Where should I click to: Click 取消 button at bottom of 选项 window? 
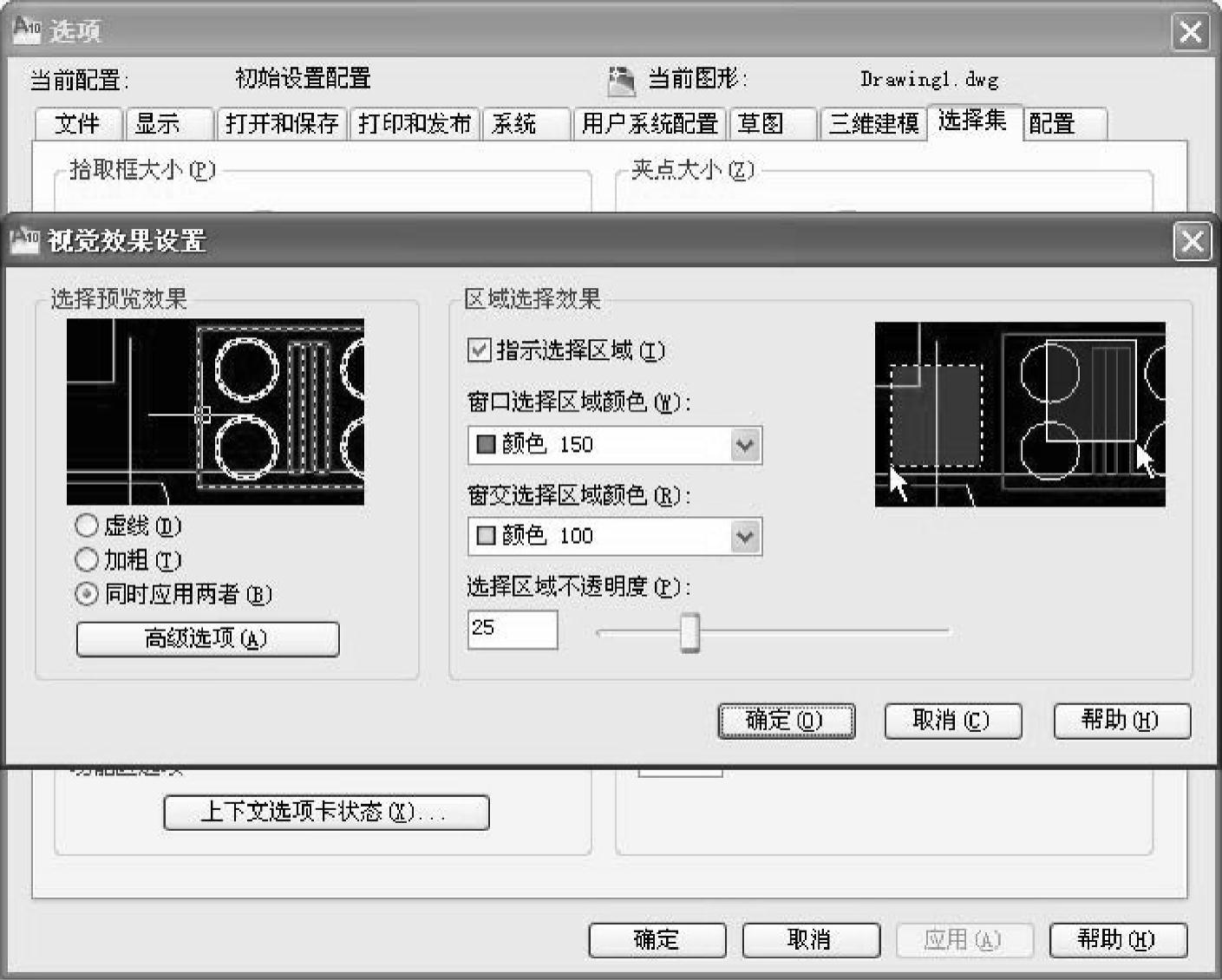click(810, 940)
